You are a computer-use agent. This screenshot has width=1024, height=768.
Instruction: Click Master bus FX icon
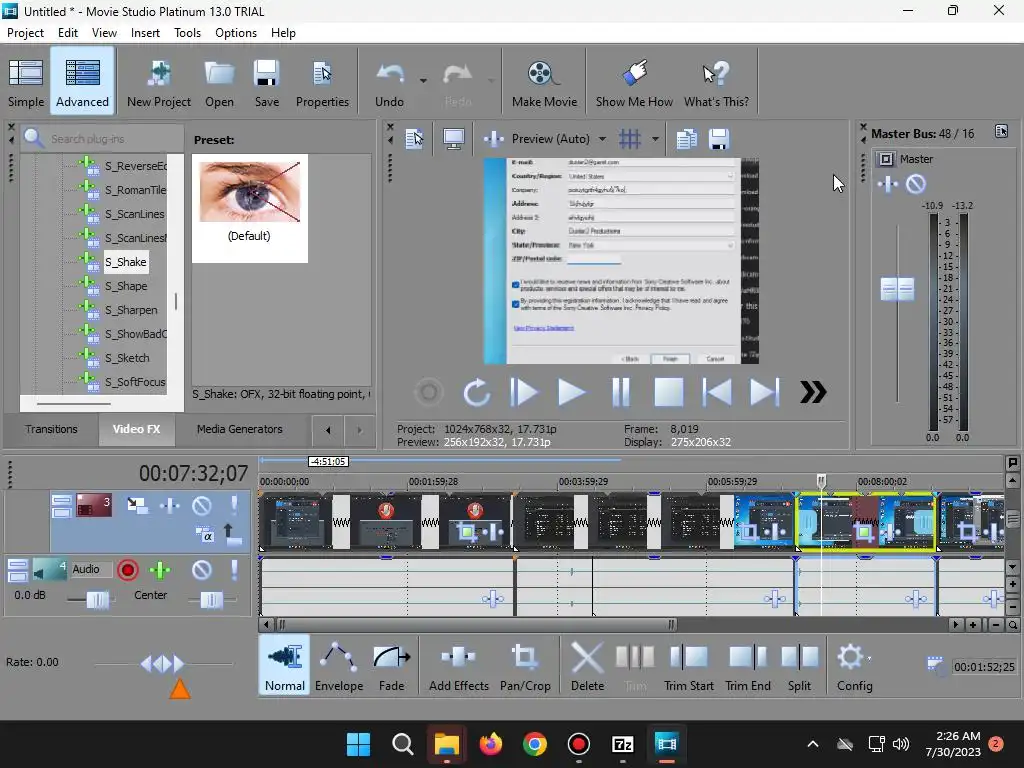click(x=888, y=184)
